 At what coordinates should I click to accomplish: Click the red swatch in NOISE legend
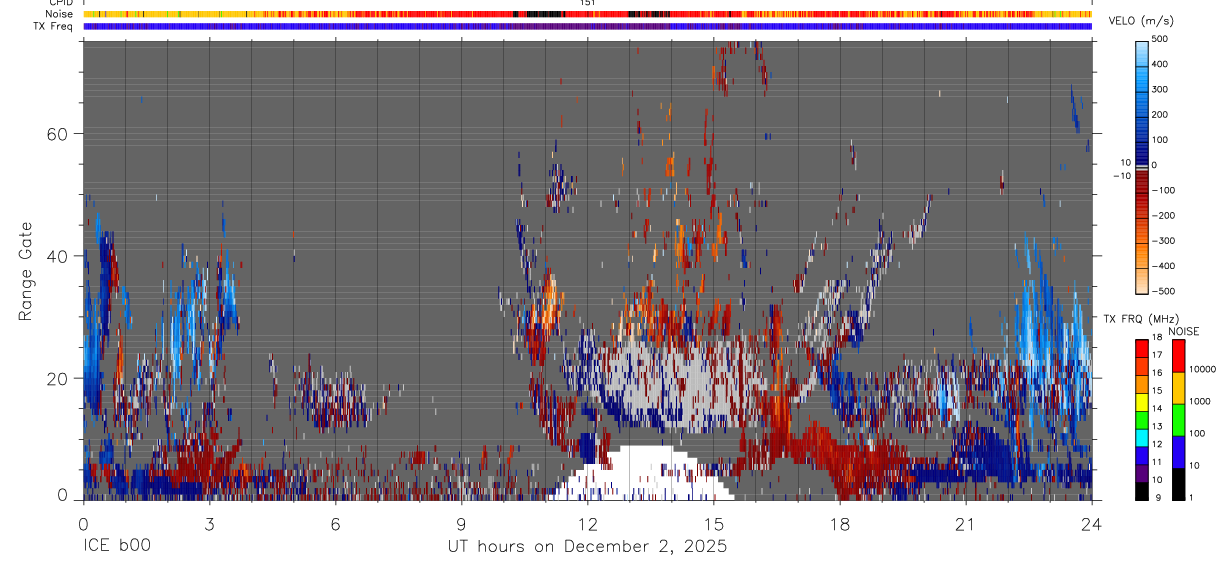click(1178, 356)
